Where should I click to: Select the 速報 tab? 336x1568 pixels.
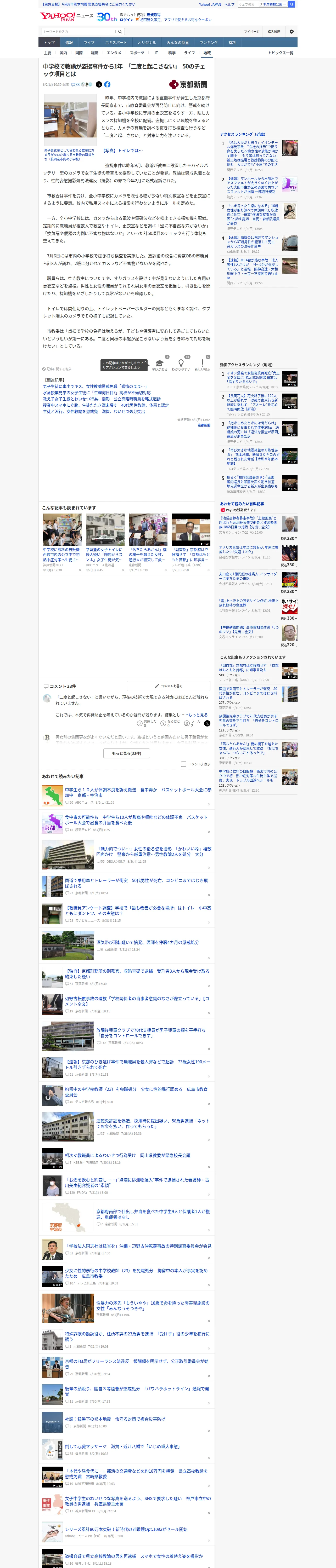coord(69,43)
